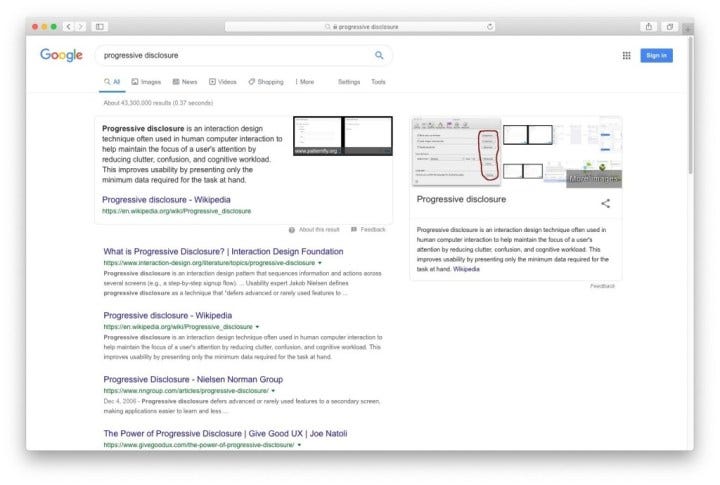Click Feedback below the knowledge panel
This screenshot has height=485, width=720.
coord(602,286)
